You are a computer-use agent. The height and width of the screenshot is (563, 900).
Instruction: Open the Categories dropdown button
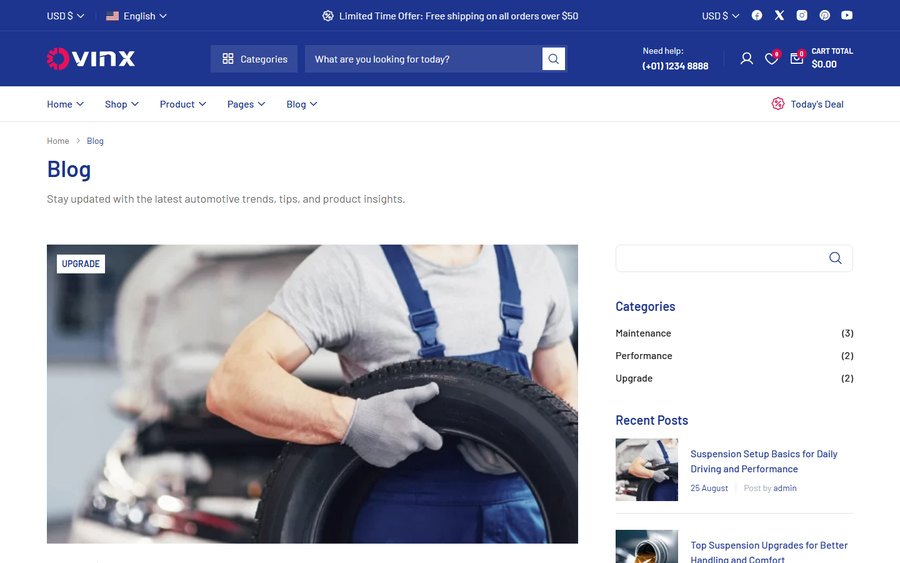254,59
